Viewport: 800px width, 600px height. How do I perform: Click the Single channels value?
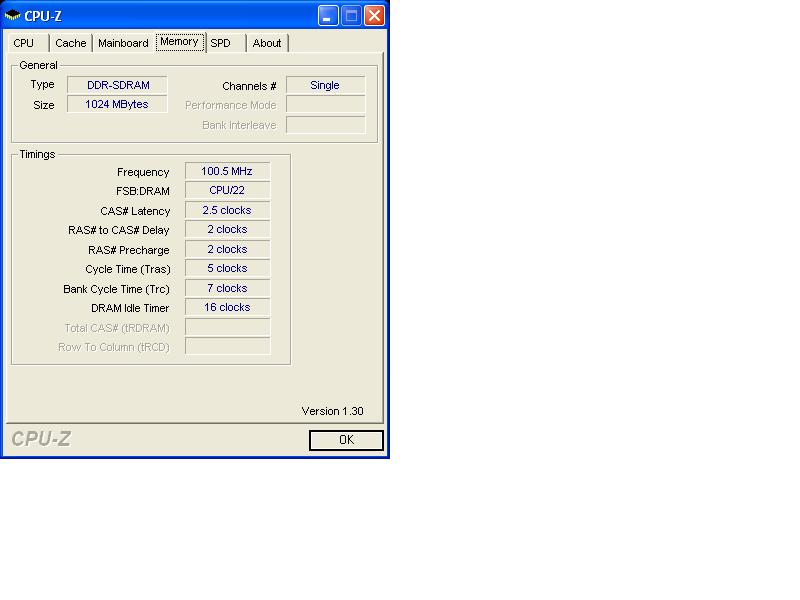coord(326,85)
